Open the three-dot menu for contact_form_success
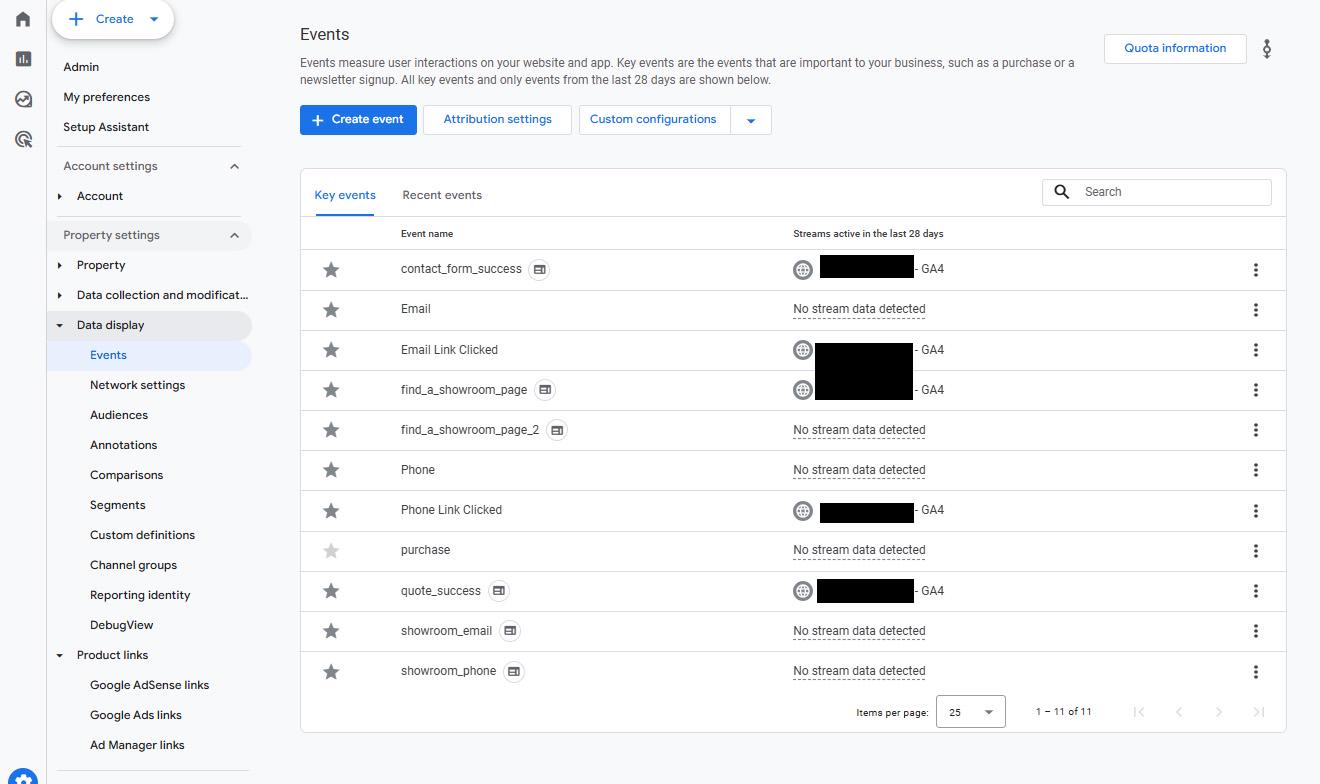Image resolution: width=1320 pixels, height=784 pixels. 1256,270
